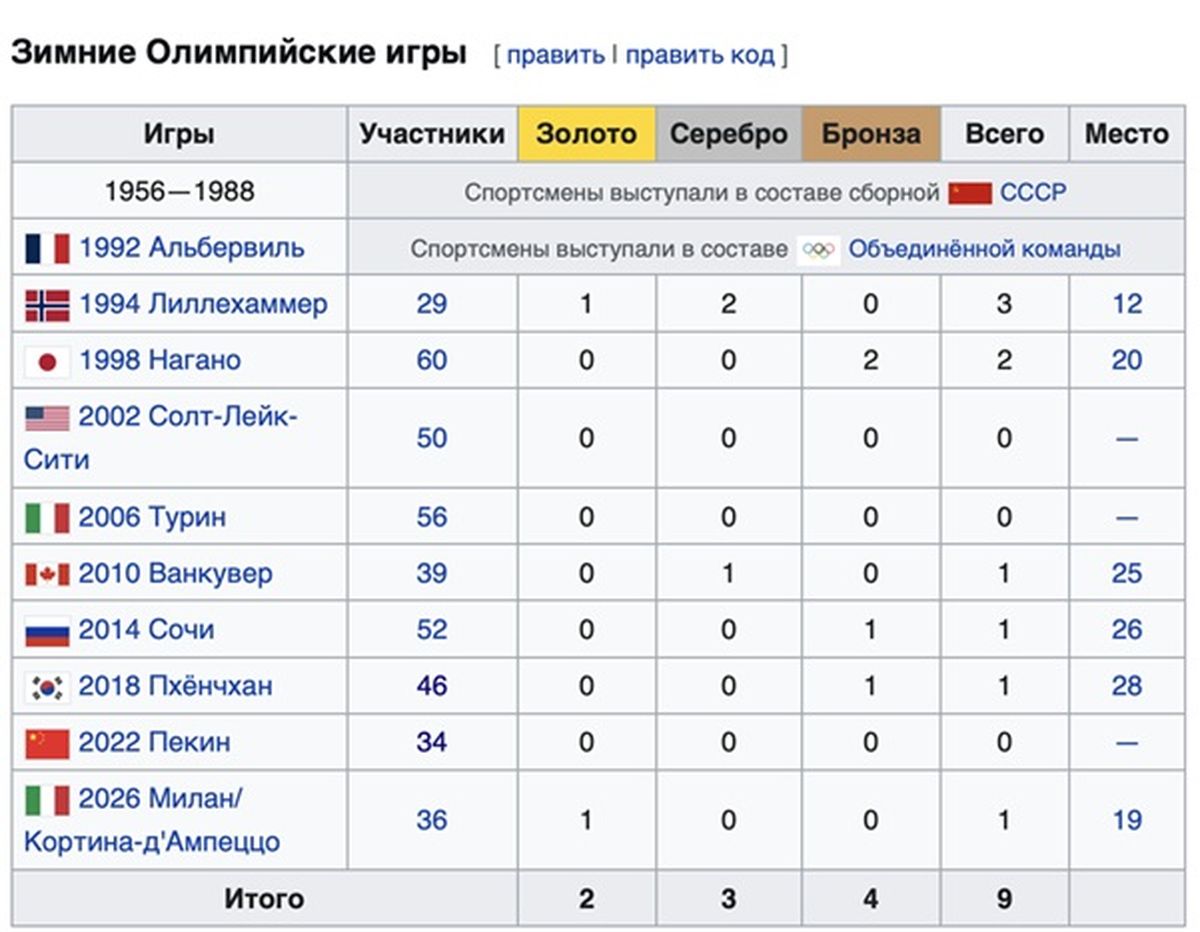The image size is (1200, 932).
Task: Open the 1992 Альбервиль link
Action: pyautogui.click(x=191, y=247)
